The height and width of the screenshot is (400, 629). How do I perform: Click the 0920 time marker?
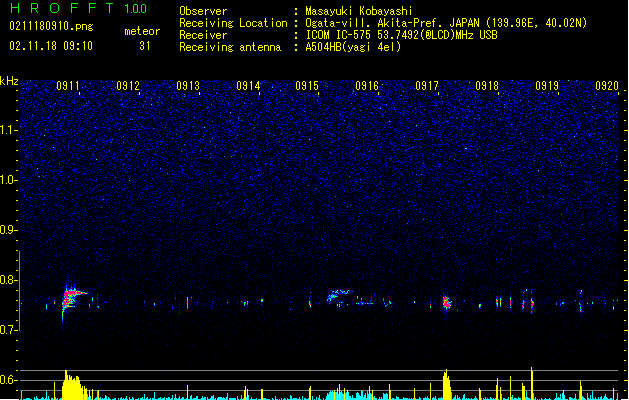pos(607,85)
